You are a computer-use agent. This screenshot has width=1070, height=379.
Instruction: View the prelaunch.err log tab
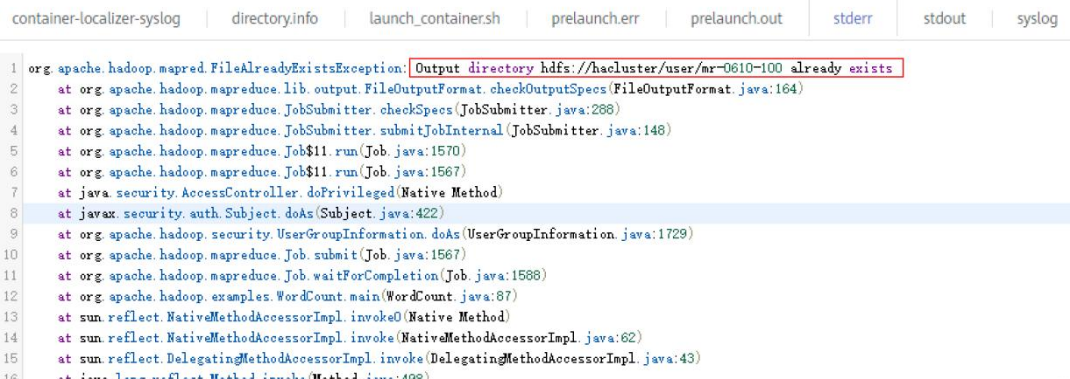[x=595, y=18]
